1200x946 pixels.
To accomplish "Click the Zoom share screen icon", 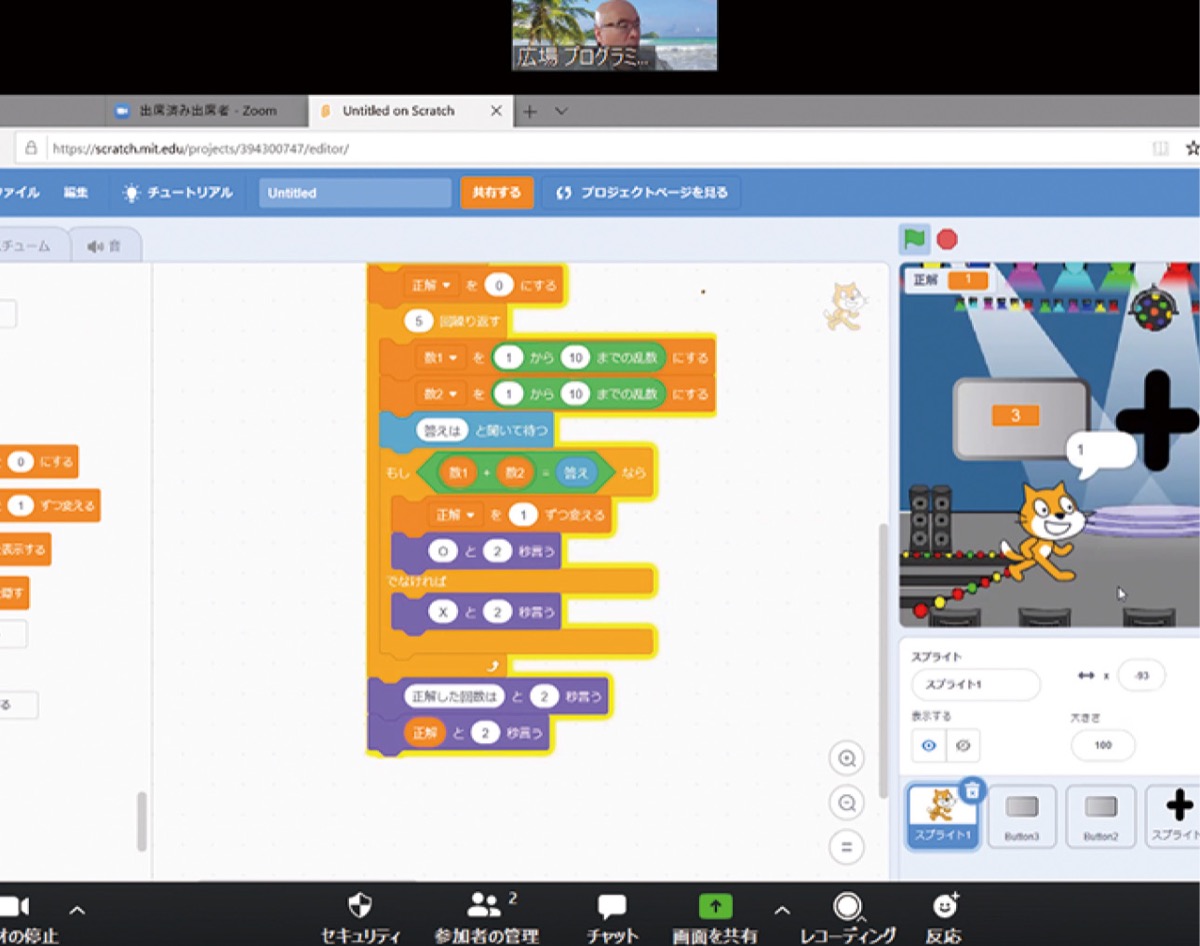I will (x=715, y=906).
